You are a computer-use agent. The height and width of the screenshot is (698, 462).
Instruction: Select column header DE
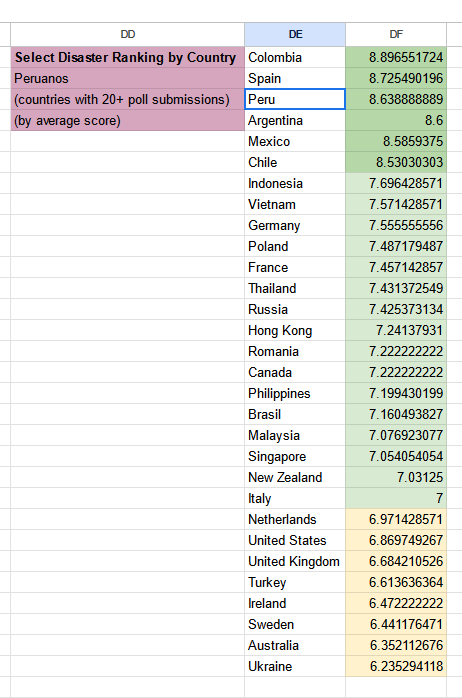point(295,34)
